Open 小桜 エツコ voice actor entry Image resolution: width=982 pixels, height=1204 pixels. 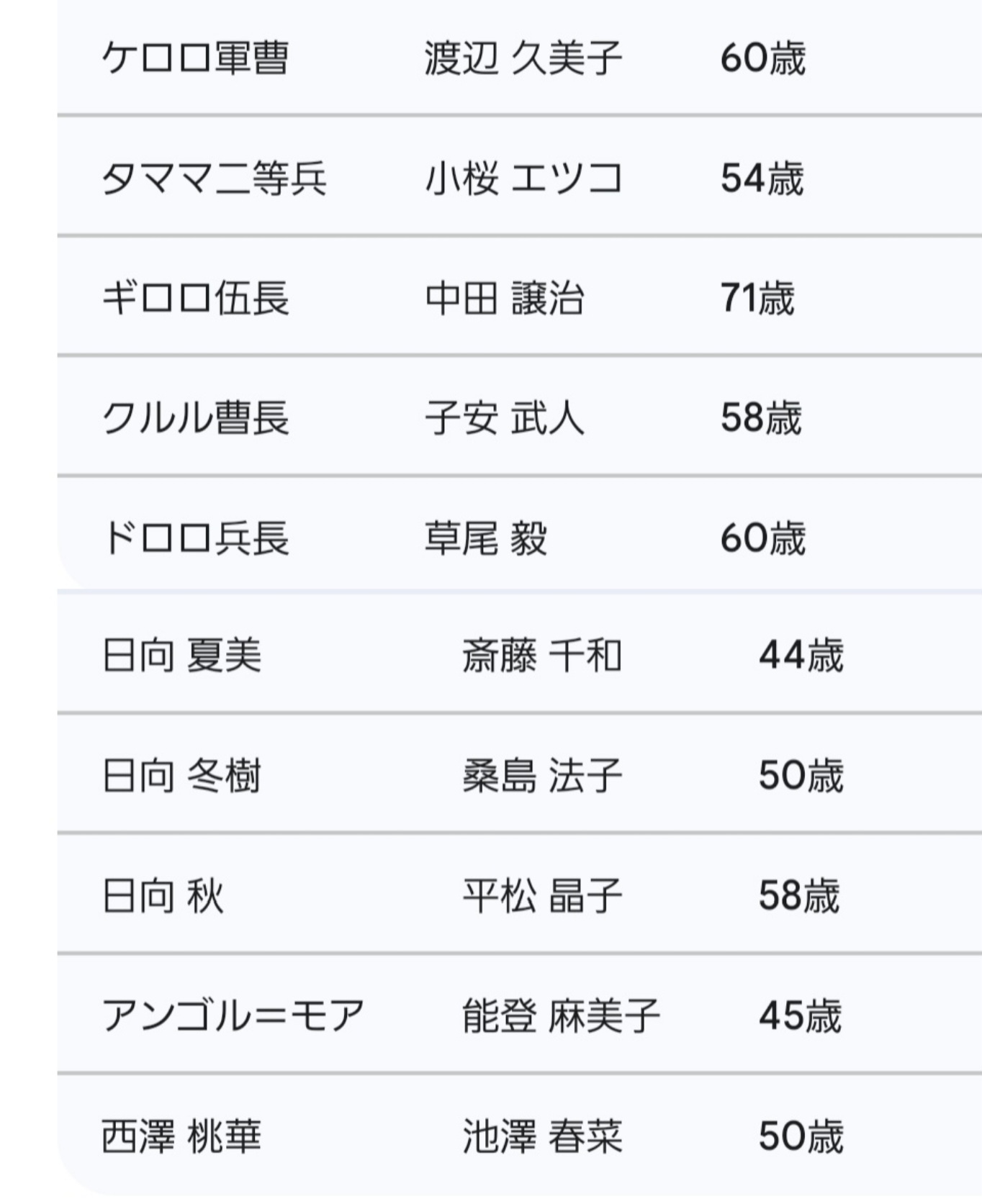click(523, 178)
